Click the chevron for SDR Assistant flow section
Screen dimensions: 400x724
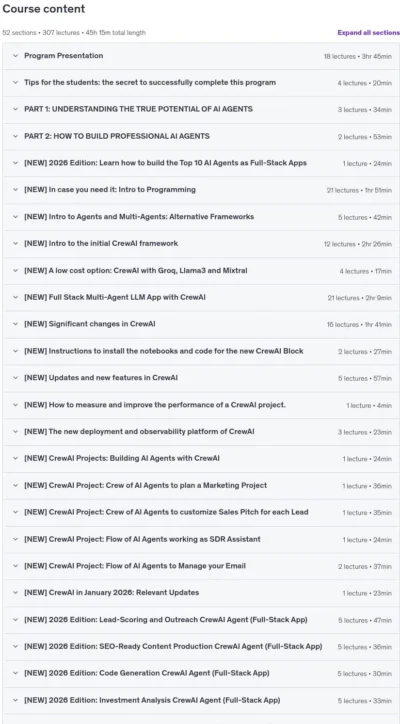click(15, 539)
